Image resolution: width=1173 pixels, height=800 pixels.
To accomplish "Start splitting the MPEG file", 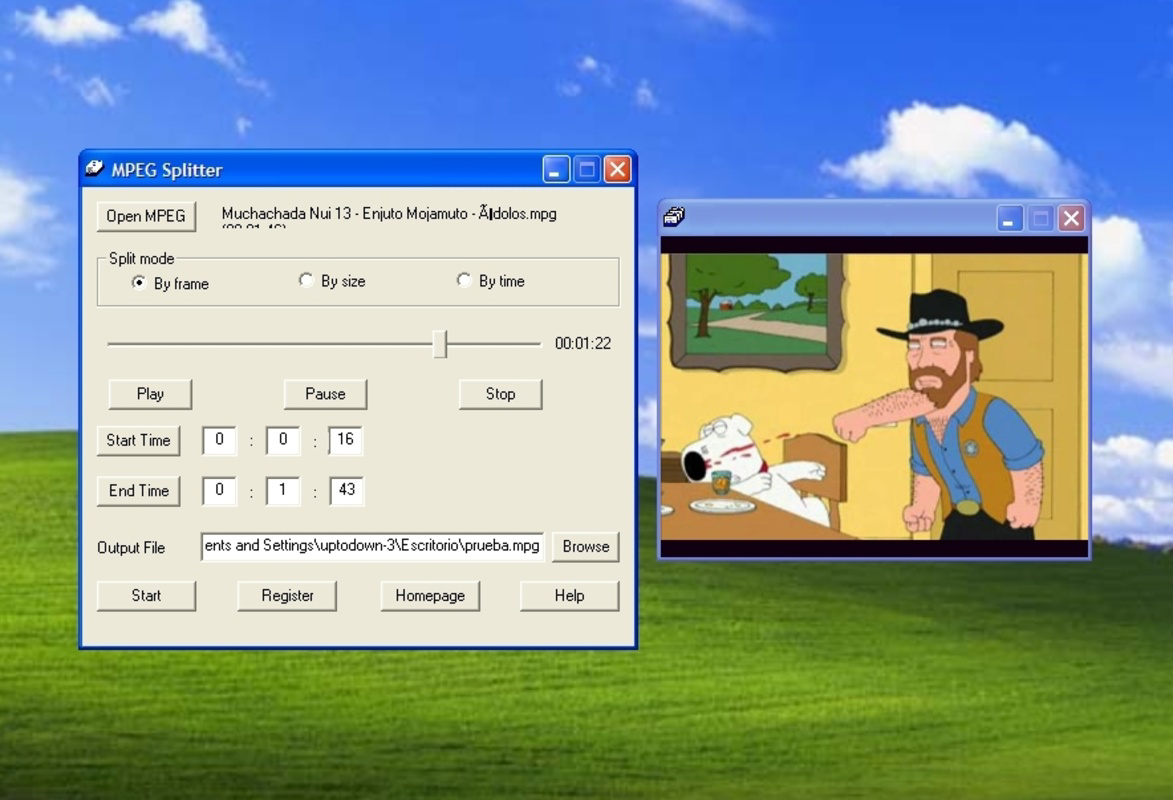I will click(x=147, y=596).
